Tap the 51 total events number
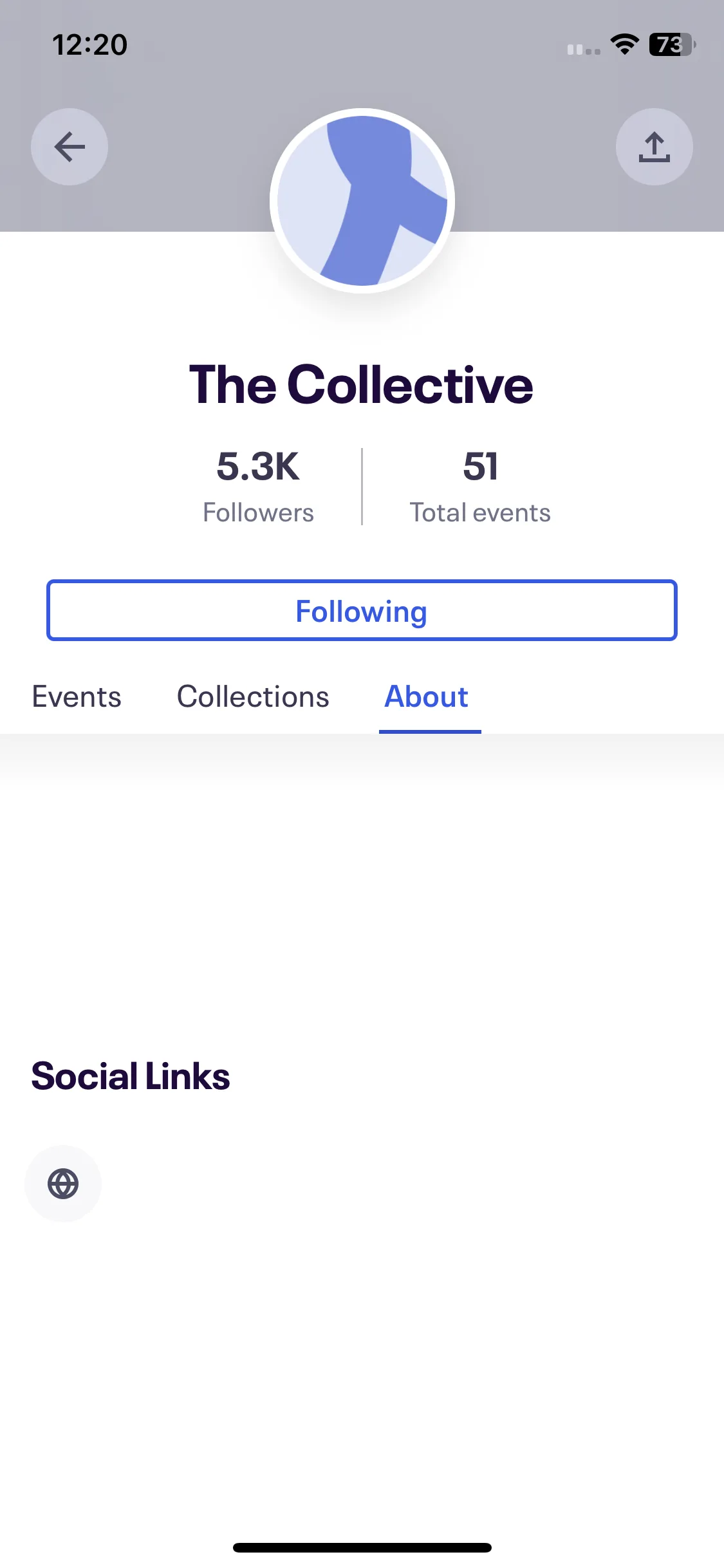 pyautogui.click(x=480, y=466)
